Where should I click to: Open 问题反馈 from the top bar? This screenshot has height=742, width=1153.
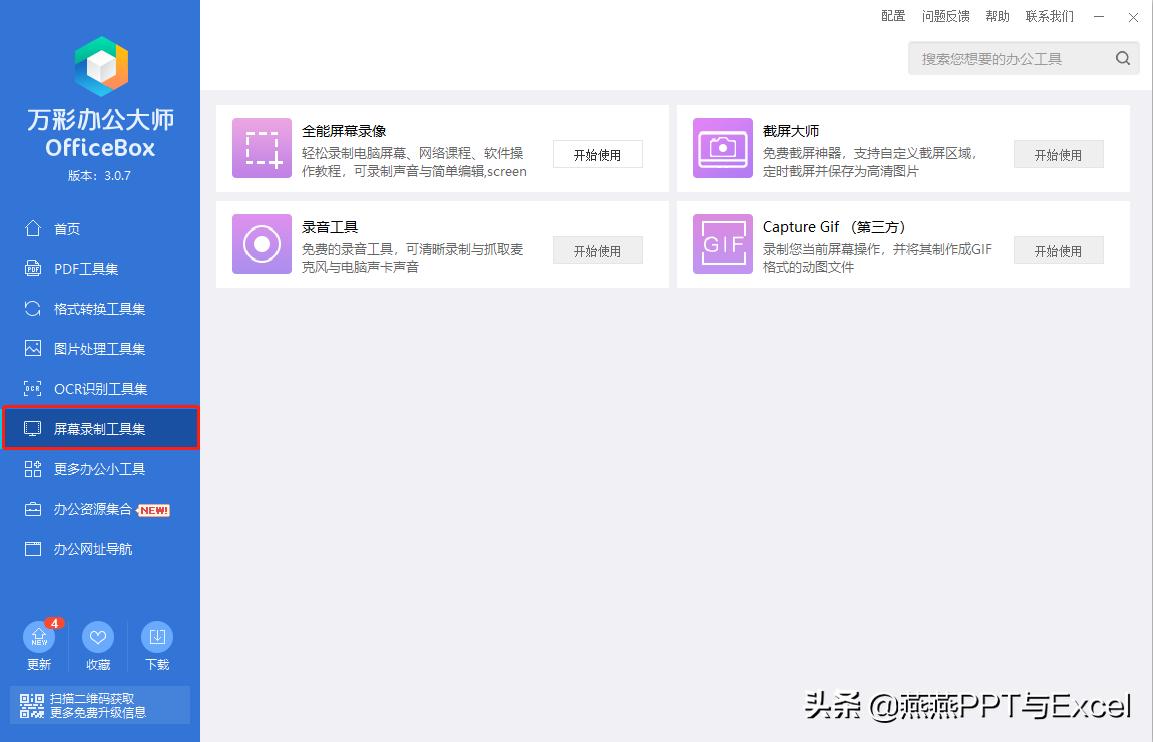point(945,16)
